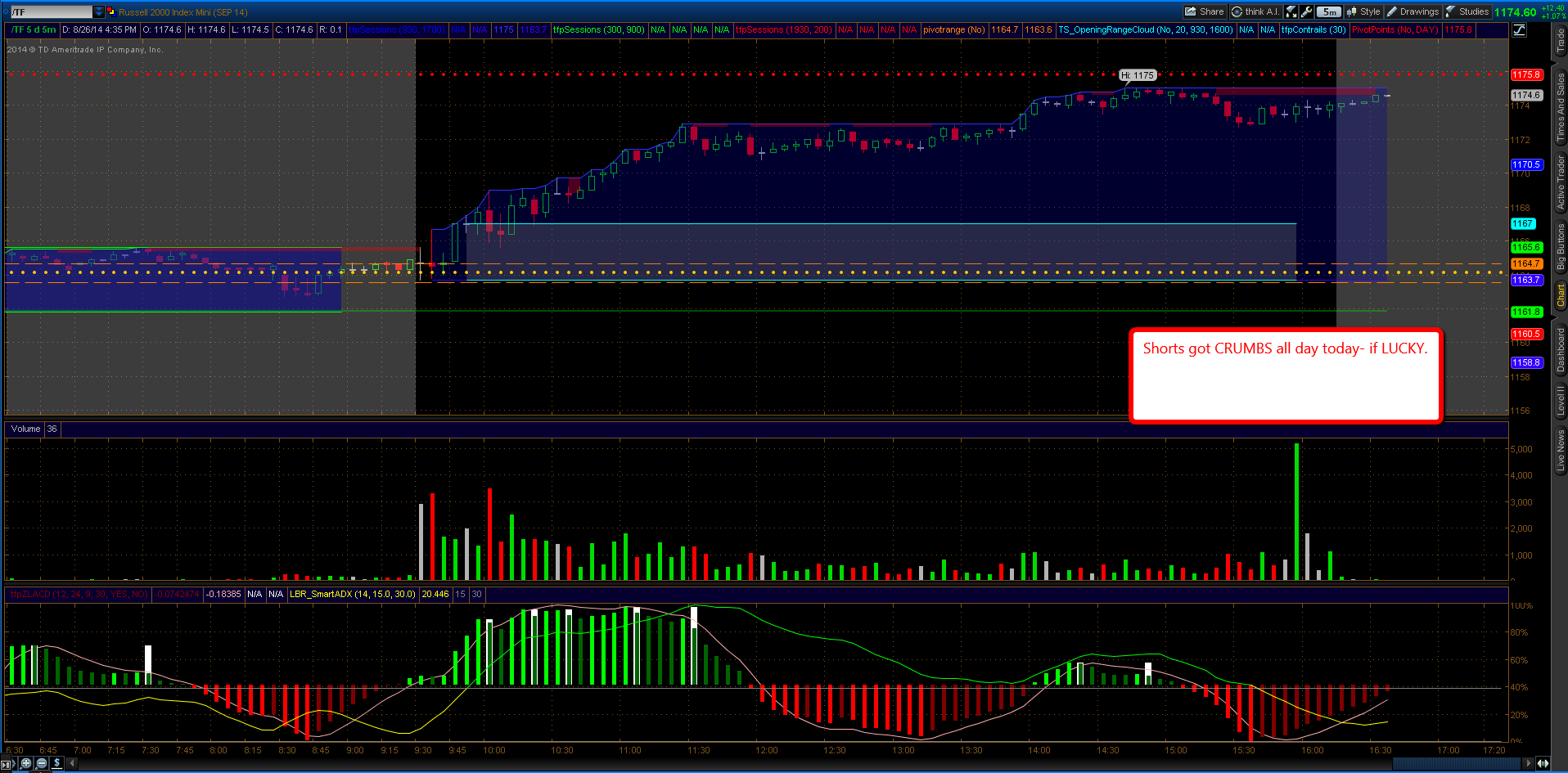
Task: Click the tfpZLACD study label
Action: click(79, 594)
